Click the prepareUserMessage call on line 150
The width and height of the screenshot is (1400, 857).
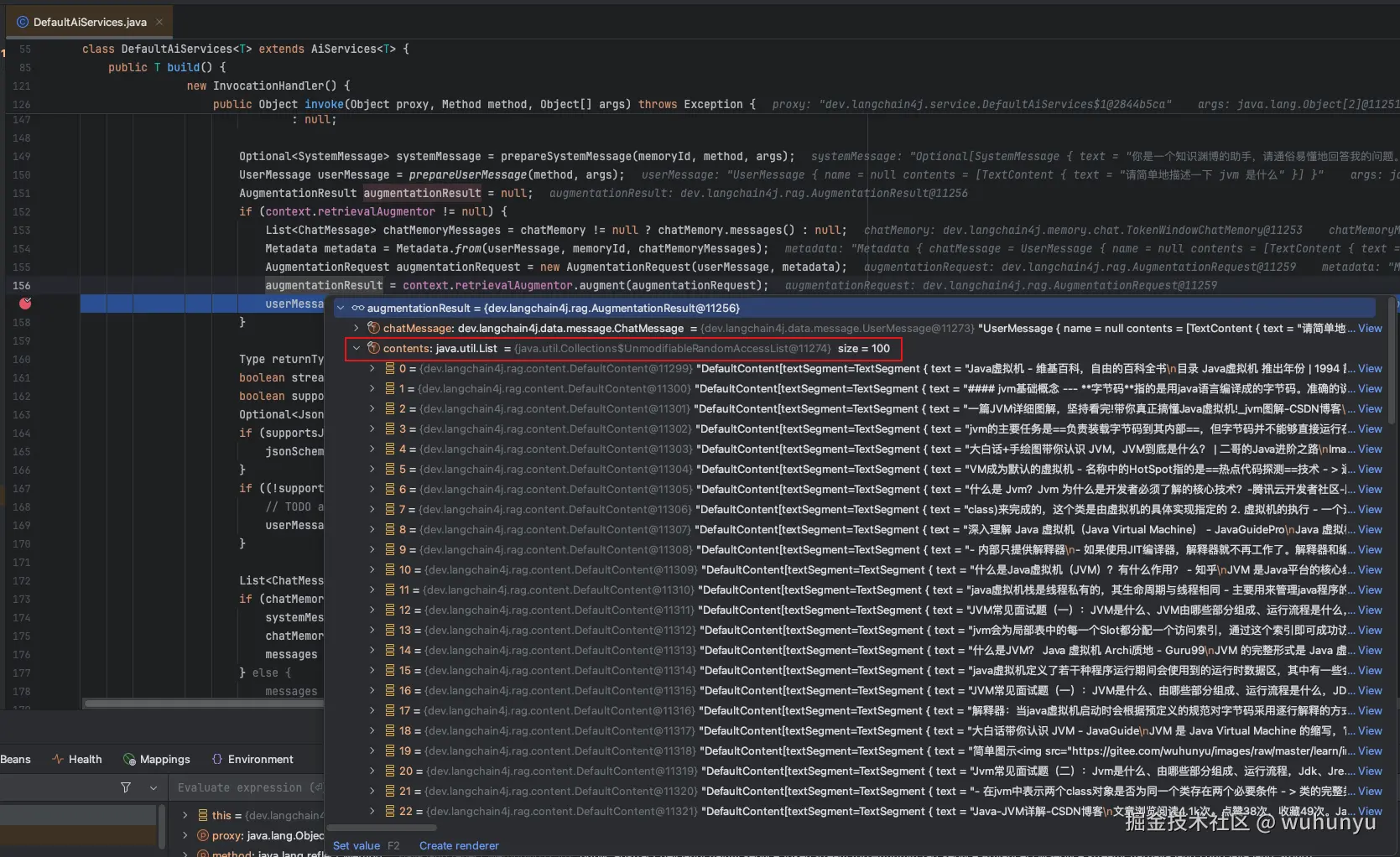468,174
